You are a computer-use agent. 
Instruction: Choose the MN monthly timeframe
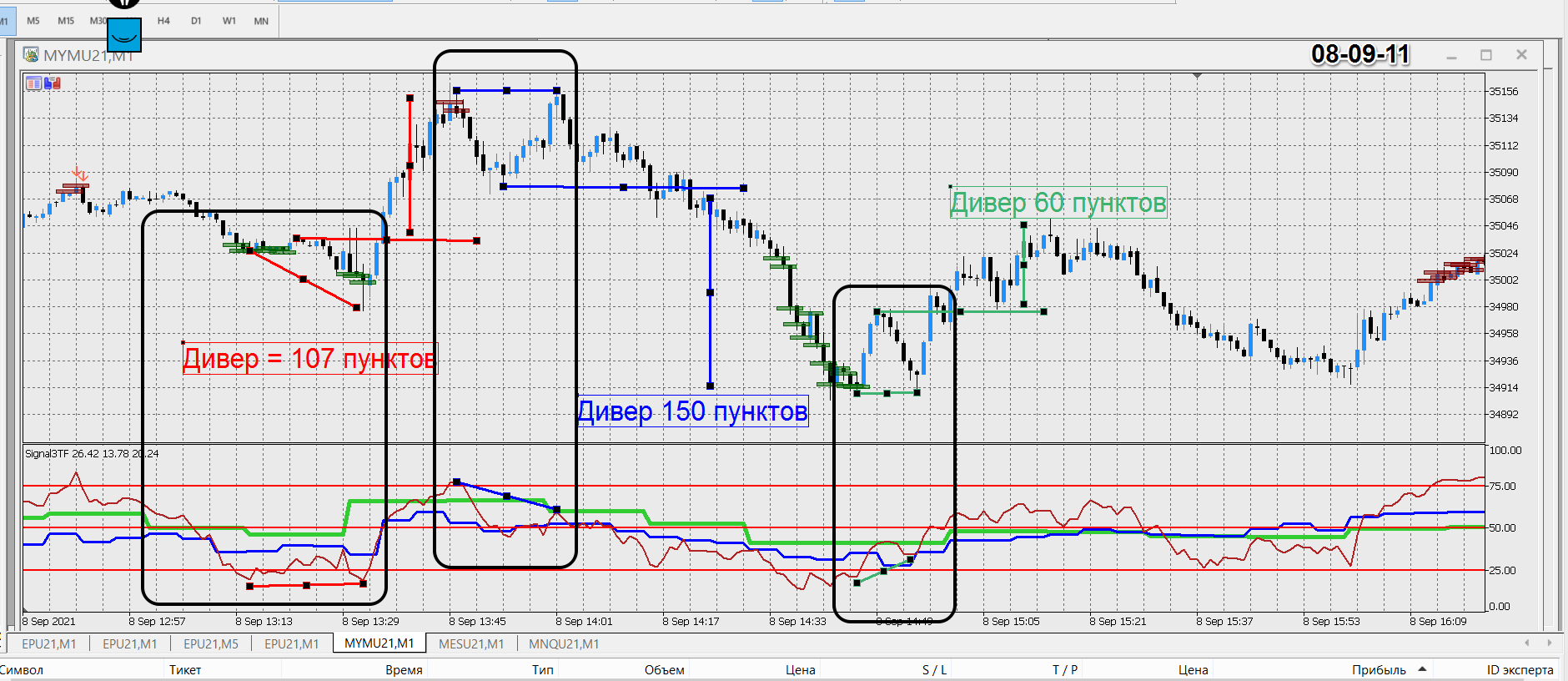point(261,21)
